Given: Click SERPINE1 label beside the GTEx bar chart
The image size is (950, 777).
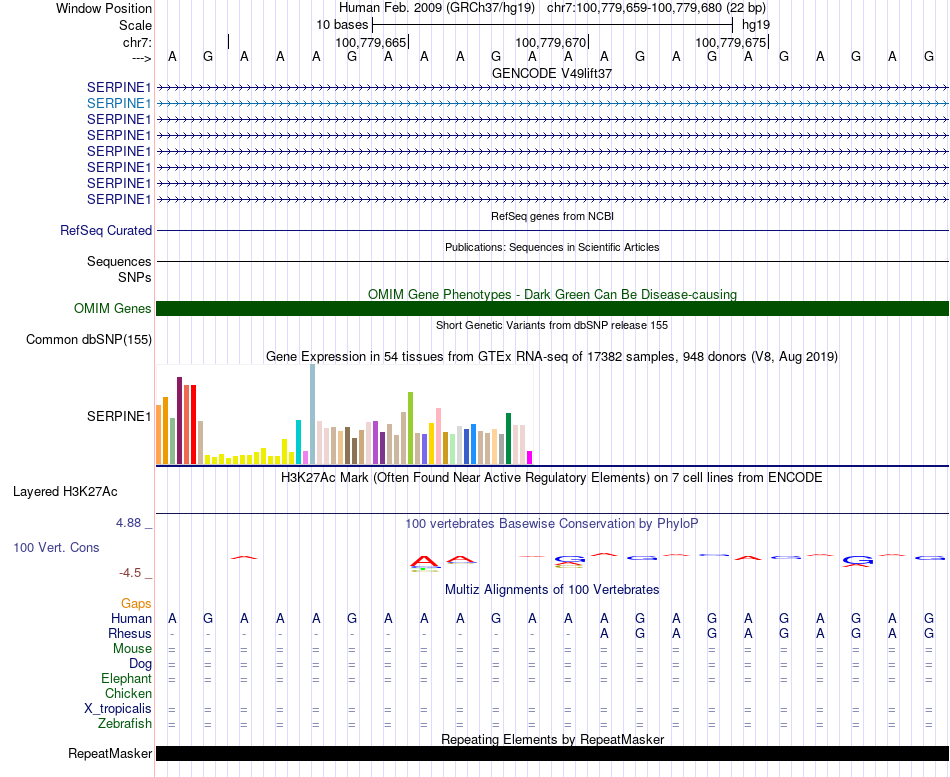Looking at the screenshot, I should 119,416.
